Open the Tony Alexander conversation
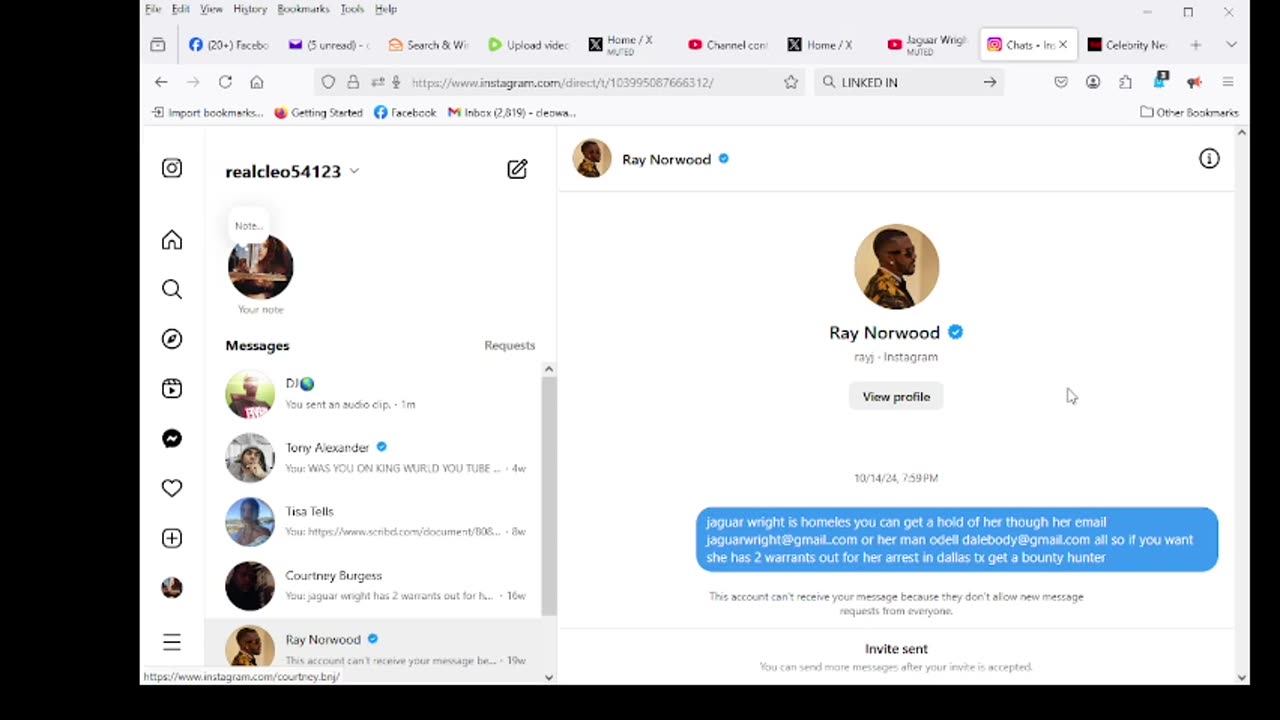The width and height of the screenshot is (1280, 720). [x=372, y=458]
